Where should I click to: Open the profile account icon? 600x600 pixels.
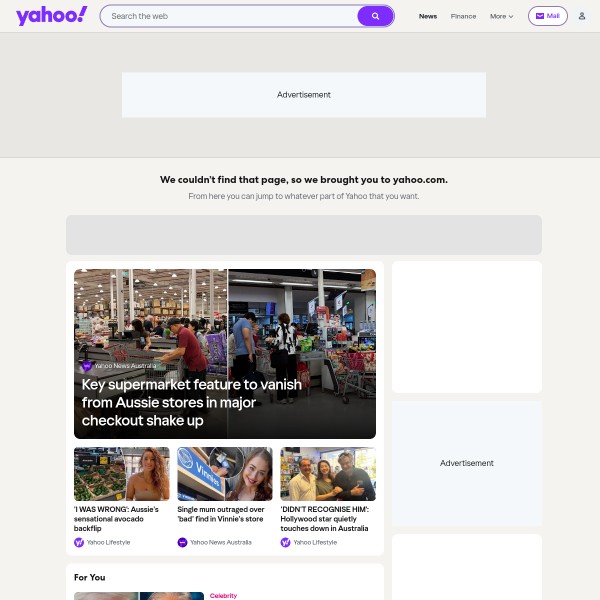pyautogui.click(x=582, y=16)
